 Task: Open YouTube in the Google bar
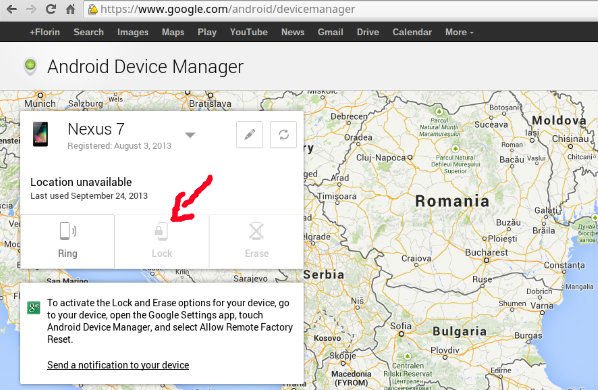[x=249, y=32]
